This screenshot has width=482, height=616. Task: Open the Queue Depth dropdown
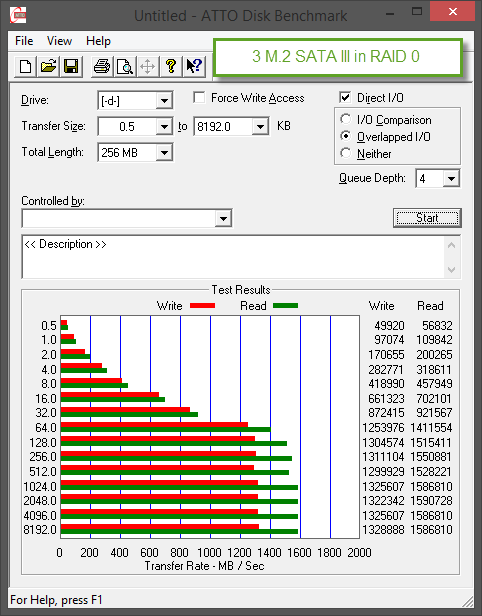click(x=451, y=179)
